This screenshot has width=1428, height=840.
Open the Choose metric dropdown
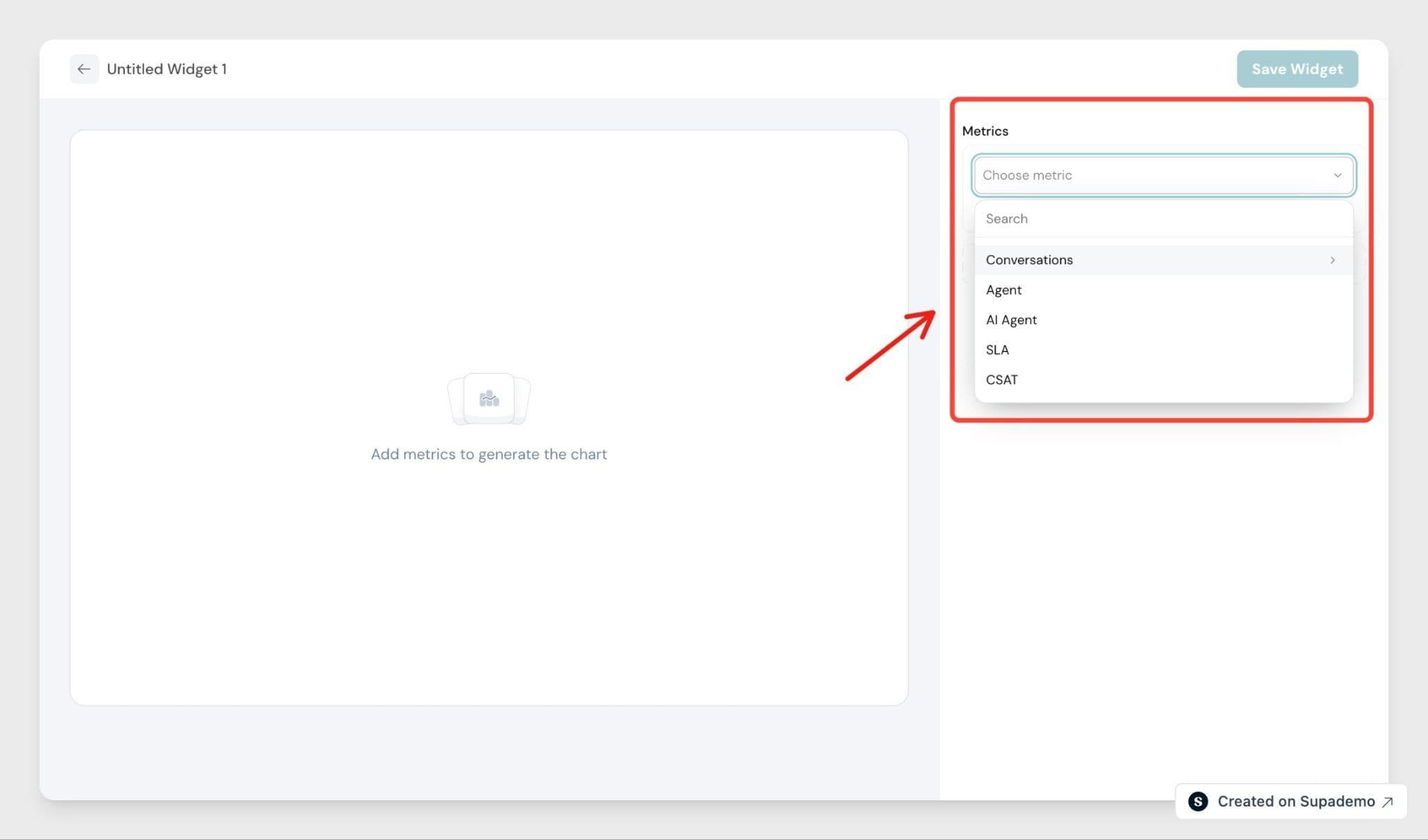(x=1163, y=175)
